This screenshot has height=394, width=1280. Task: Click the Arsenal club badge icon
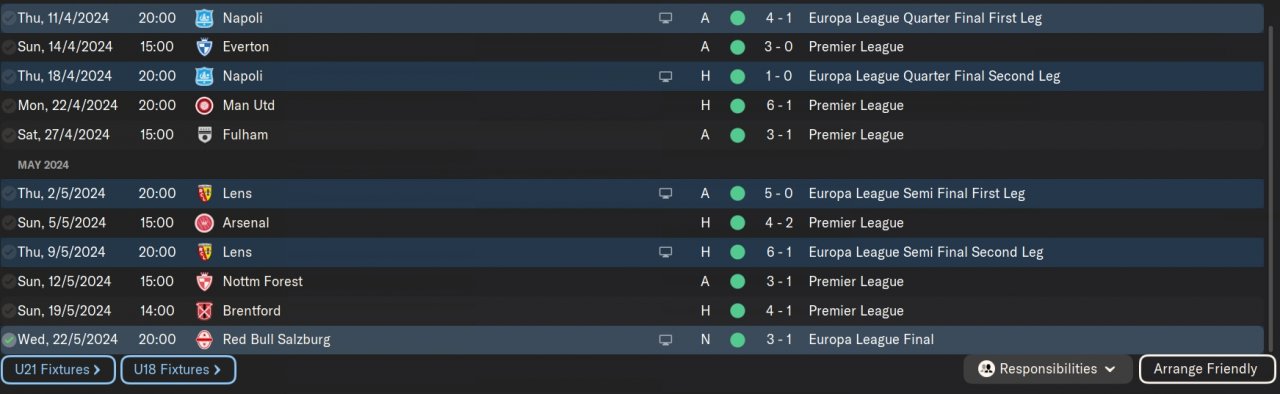pos(204,223)
